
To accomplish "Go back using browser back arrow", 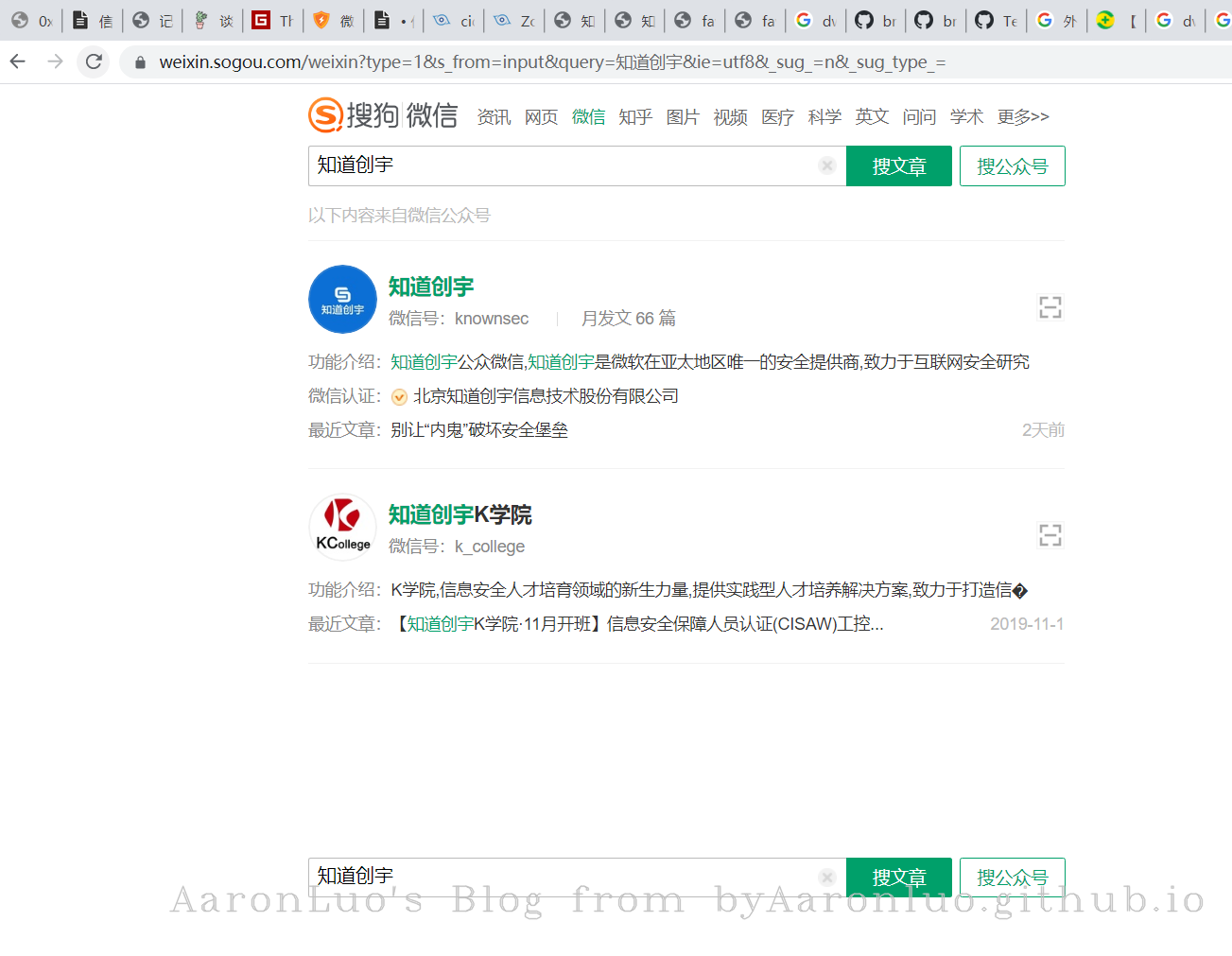I will pos(18,62).
